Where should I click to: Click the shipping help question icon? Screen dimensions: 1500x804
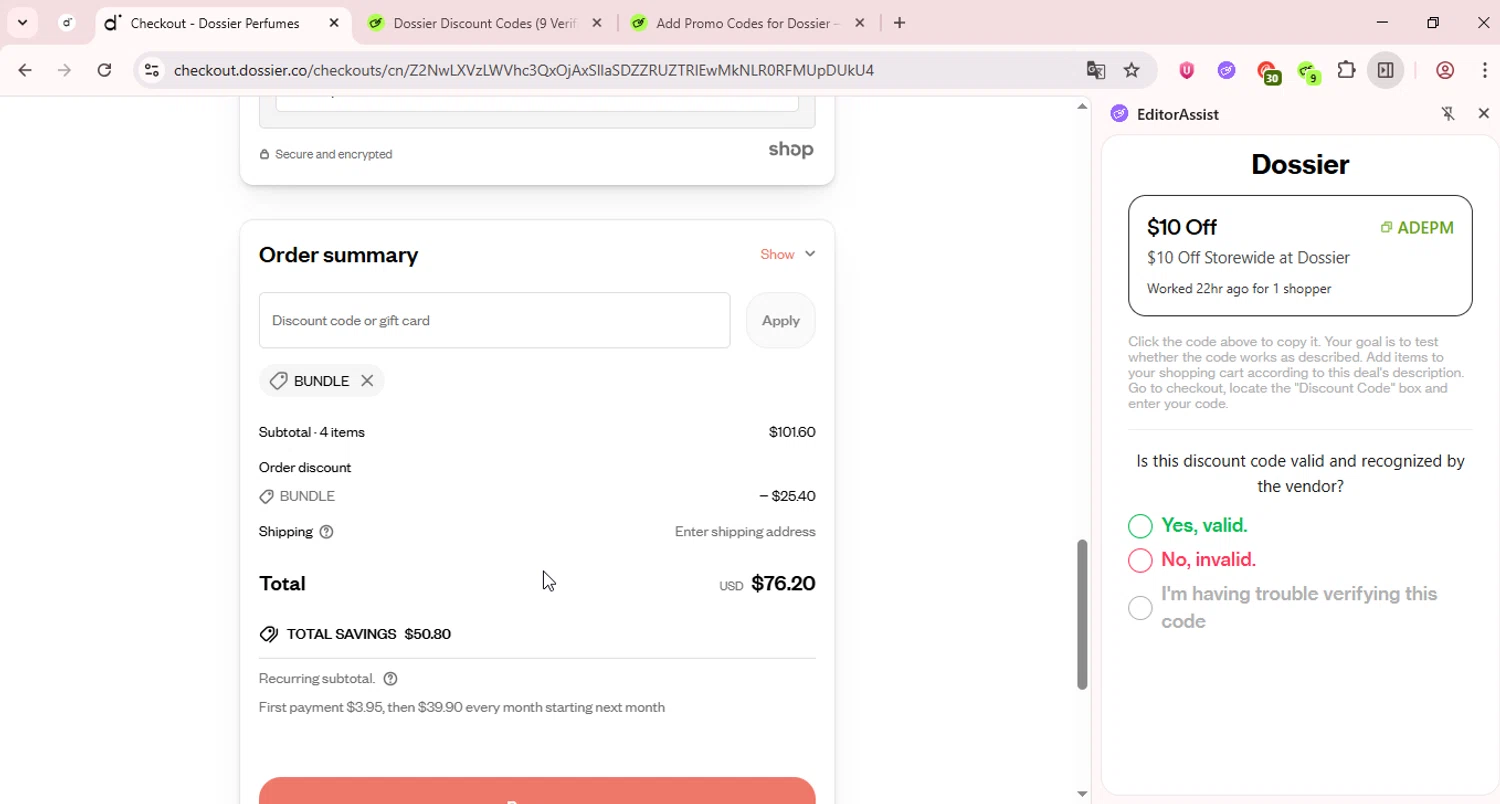[x=326, y=532]
